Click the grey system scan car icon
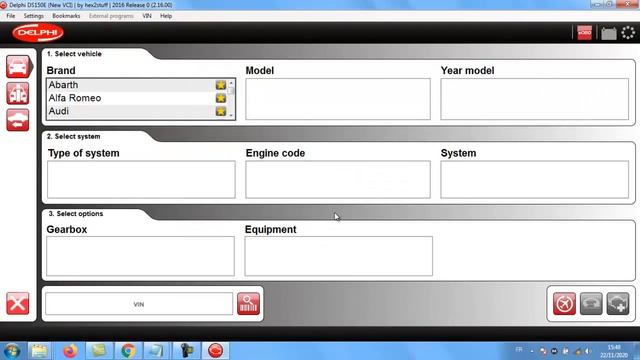 coord(591,304)
